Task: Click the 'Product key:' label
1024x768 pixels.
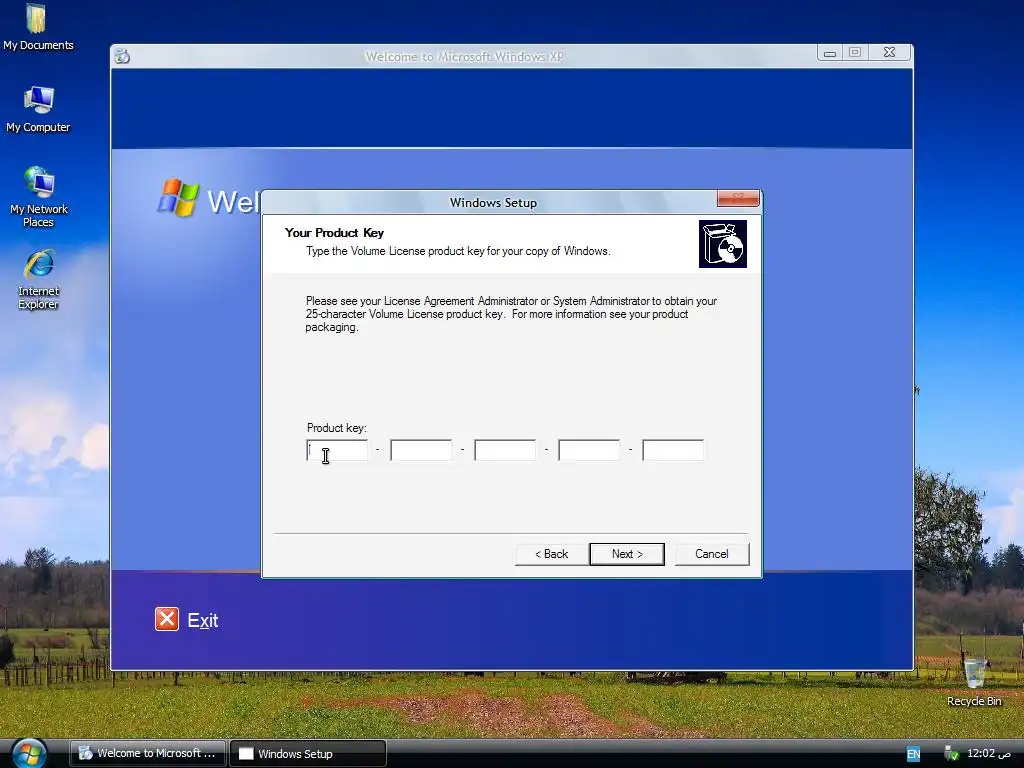Action: click(x=337, y=428)
